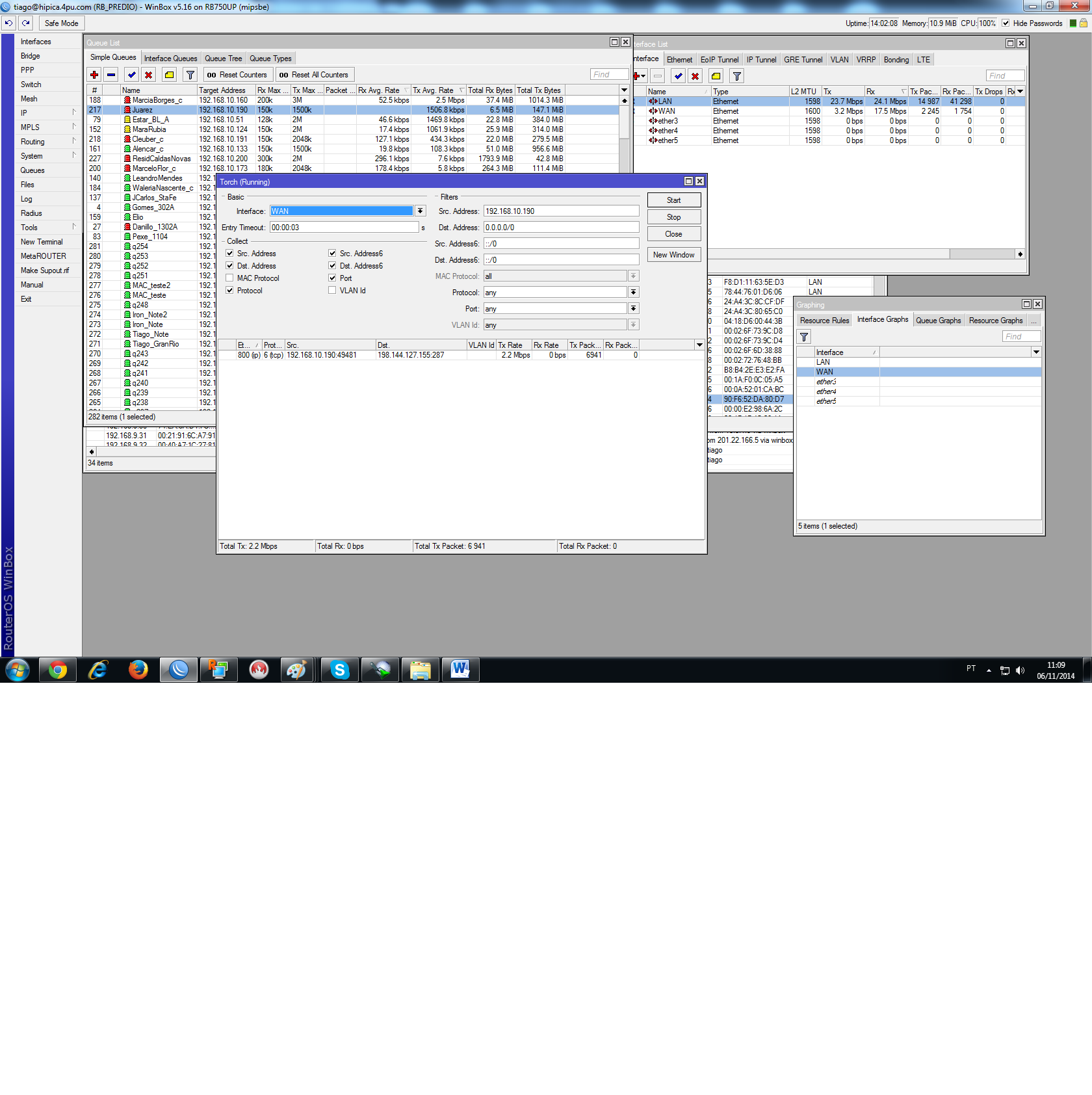Uncheck the Hide Passwords checkbox
Screen dimensions: 1092x1095
click(x=1006, y=23)
